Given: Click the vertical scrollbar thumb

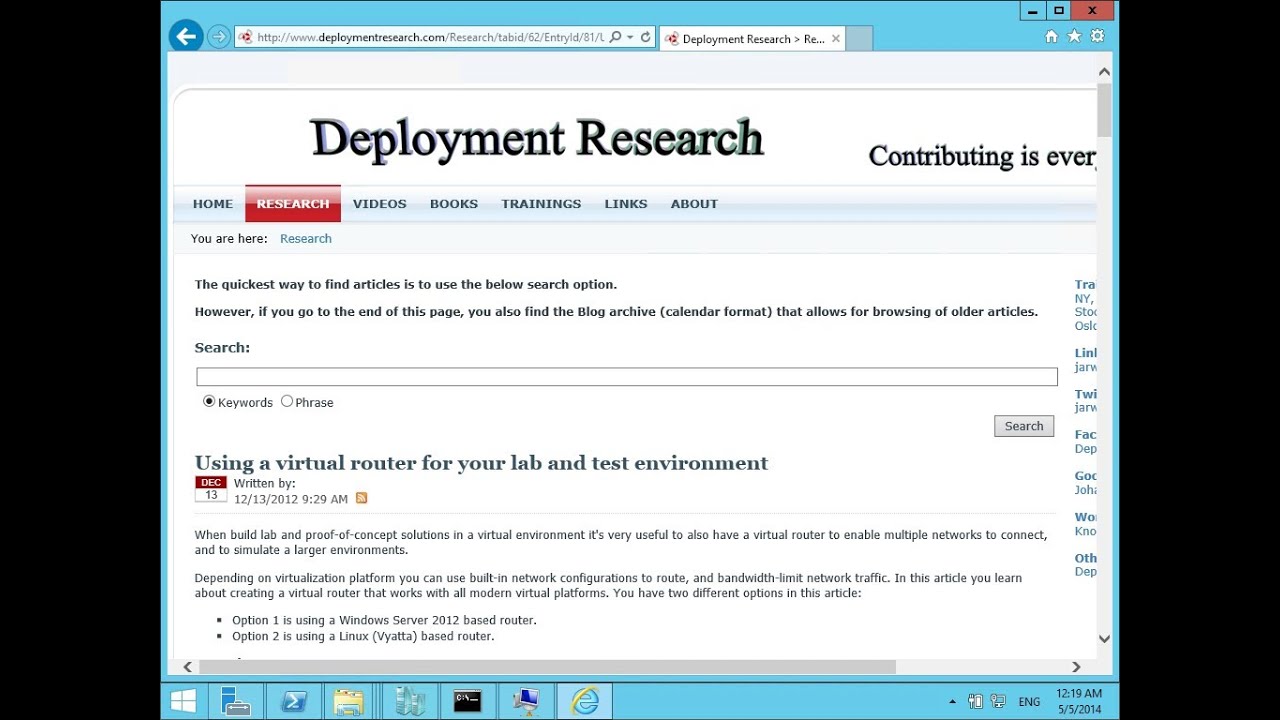Looking at the screenshot, I should 1104,110.
